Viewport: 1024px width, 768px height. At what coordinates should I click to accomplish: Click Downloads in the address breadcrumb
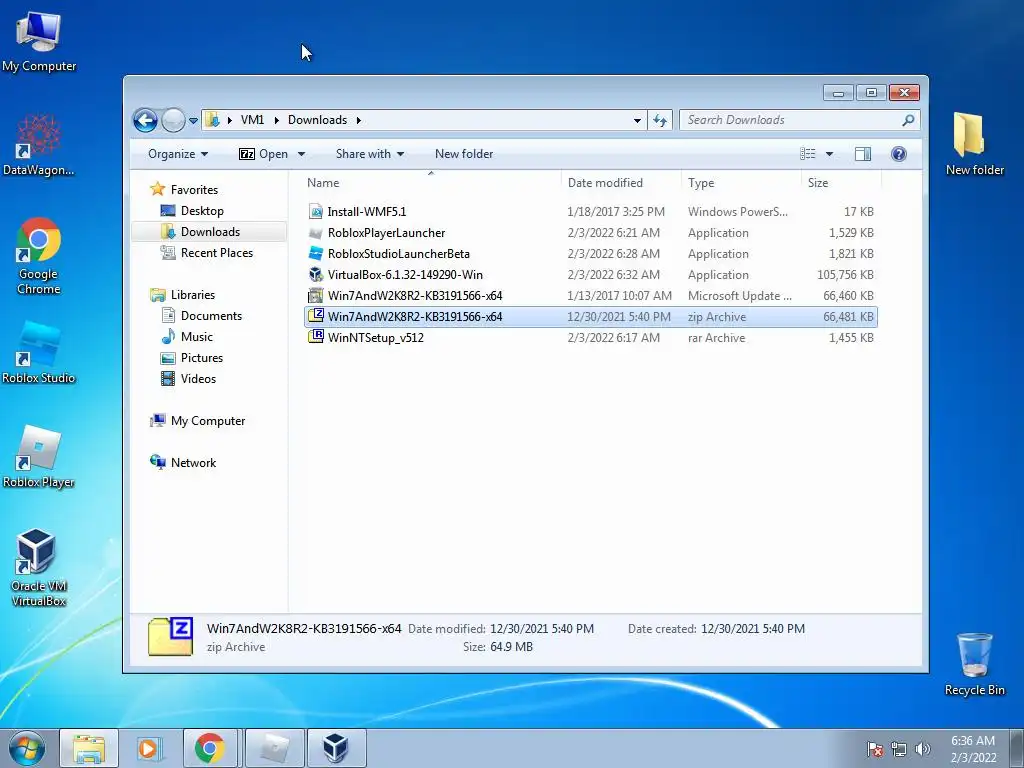click(317, 120)
